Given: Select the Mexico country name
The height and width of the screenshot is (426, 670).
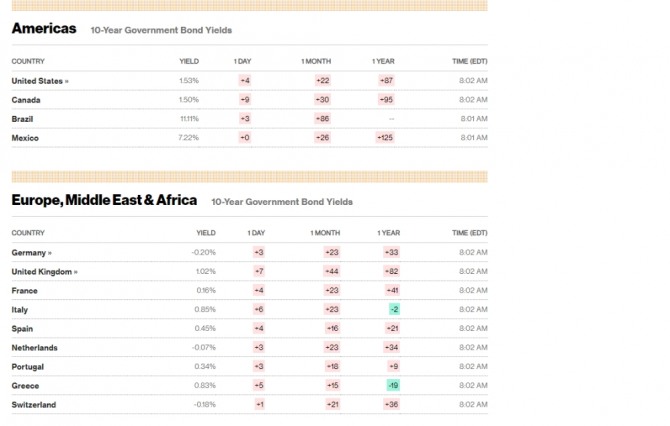Looking at the screenshot, I should pyautogui.click(x=25, y=138).
